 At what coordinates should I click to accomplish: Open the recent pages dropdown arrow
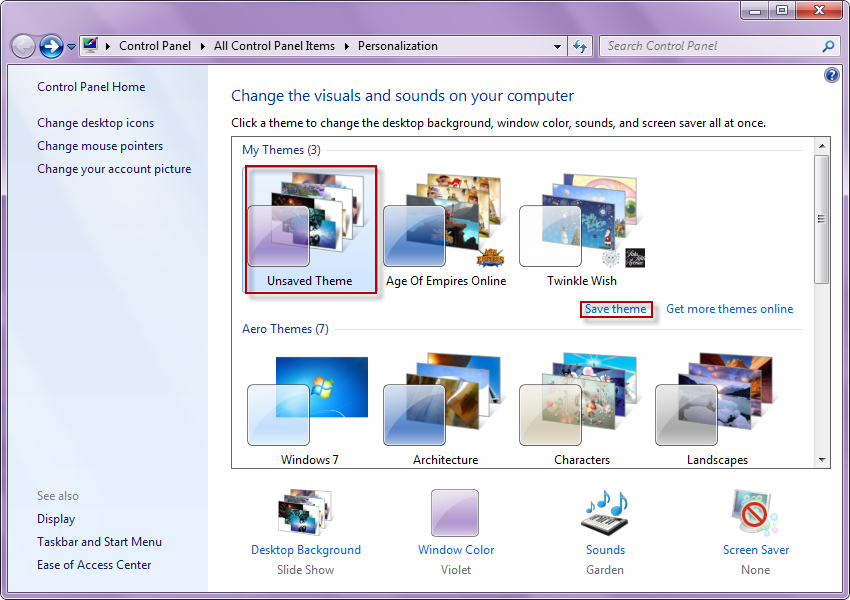coord(71,47)
